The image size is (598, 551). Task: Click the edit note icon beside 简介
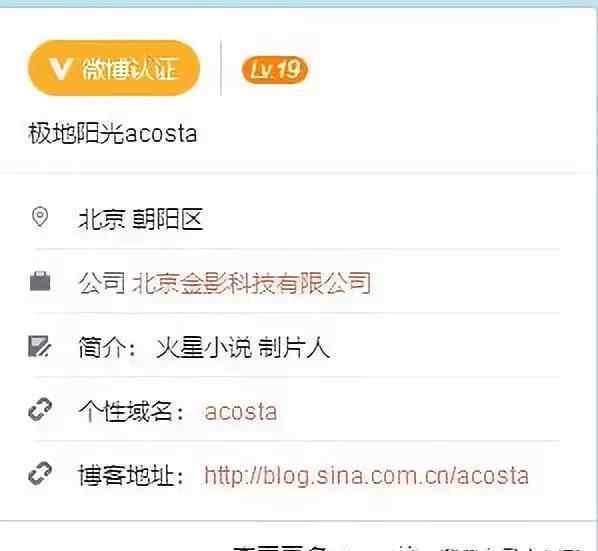tap(40, 346)
